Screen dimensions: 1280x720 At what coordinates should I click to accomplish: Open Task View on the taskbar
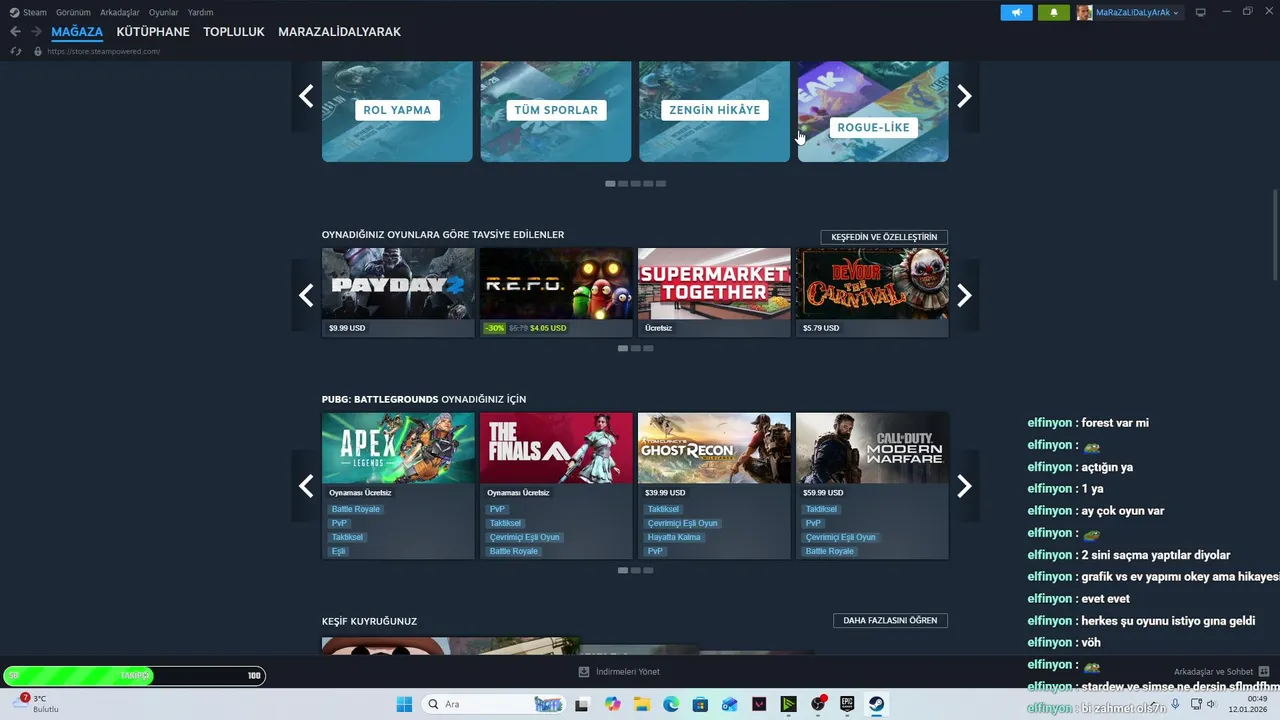(x=582, y=704)
